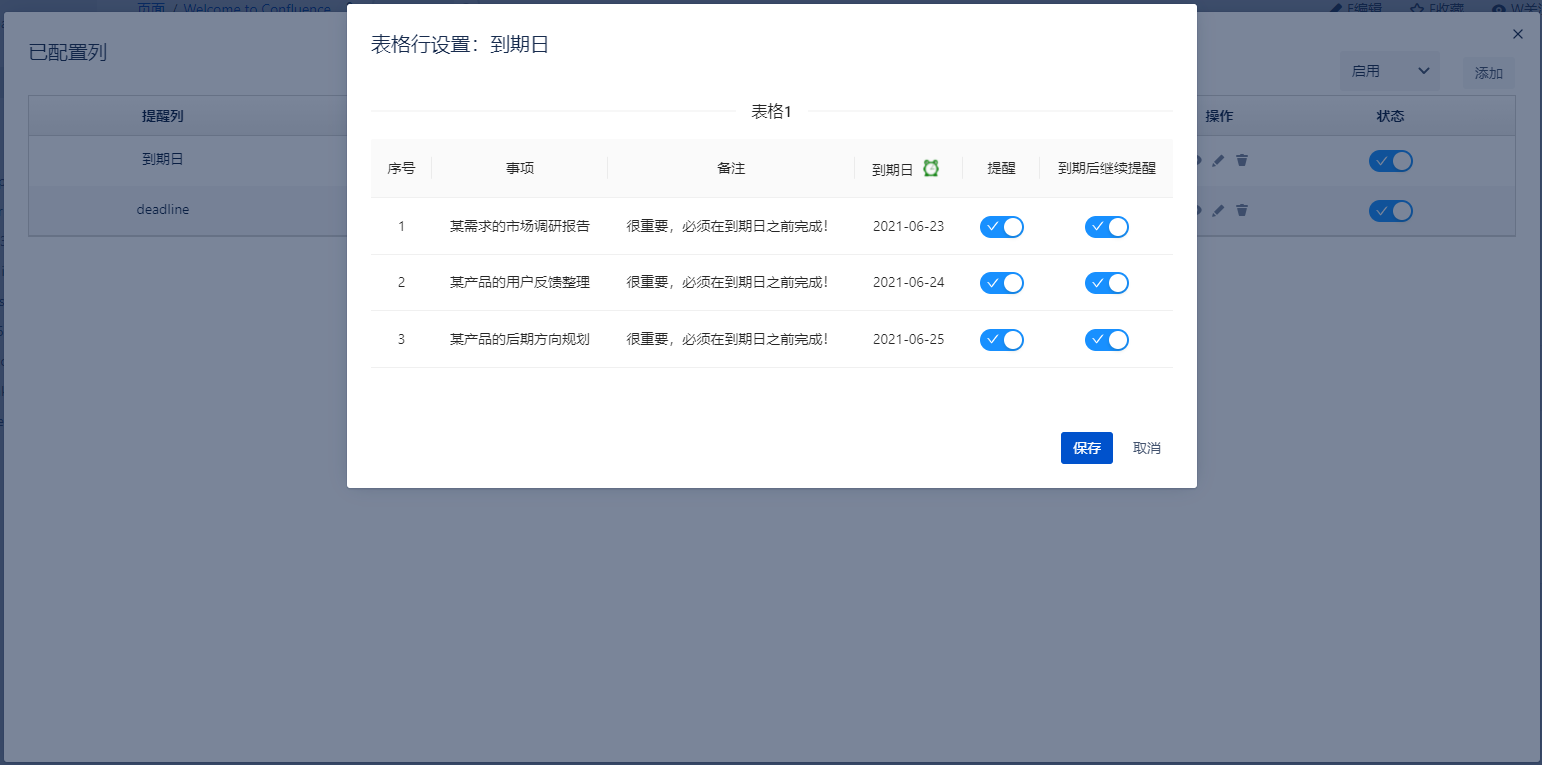Toggle 提醒 off for row 1 市场调研报告

point(1001,227)
